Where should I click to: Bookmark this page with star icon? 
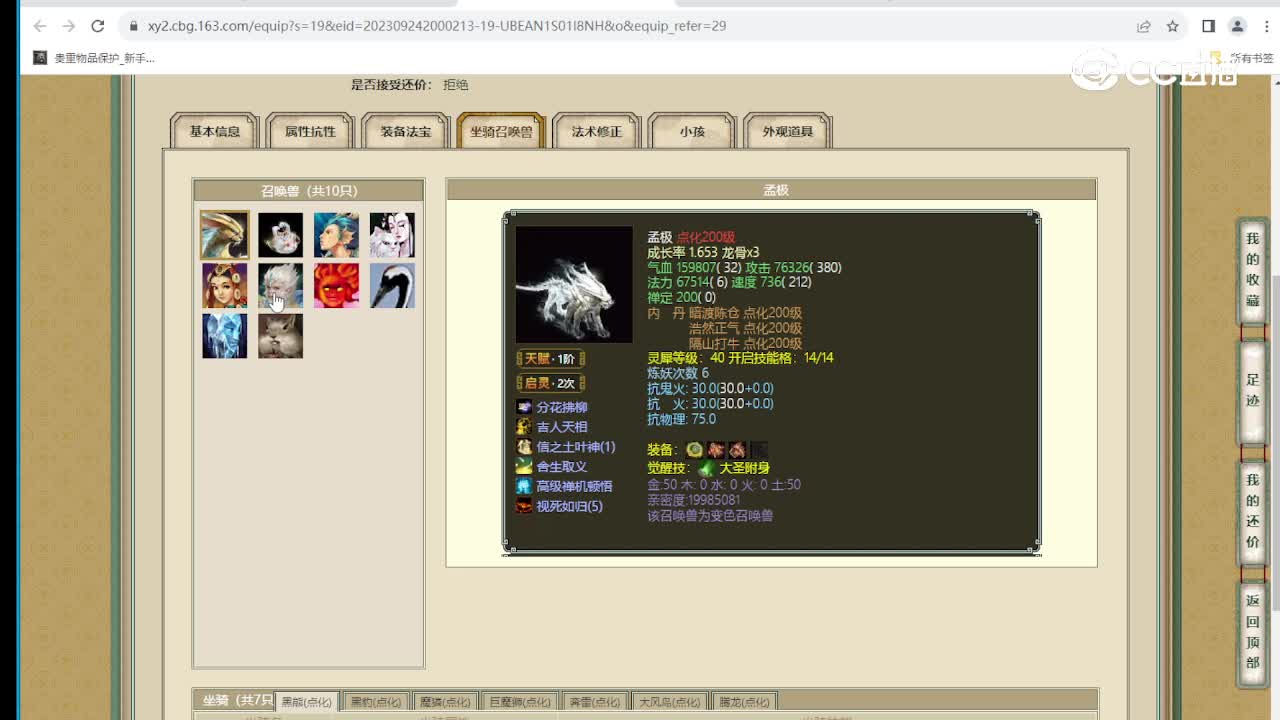(1173, 26)
